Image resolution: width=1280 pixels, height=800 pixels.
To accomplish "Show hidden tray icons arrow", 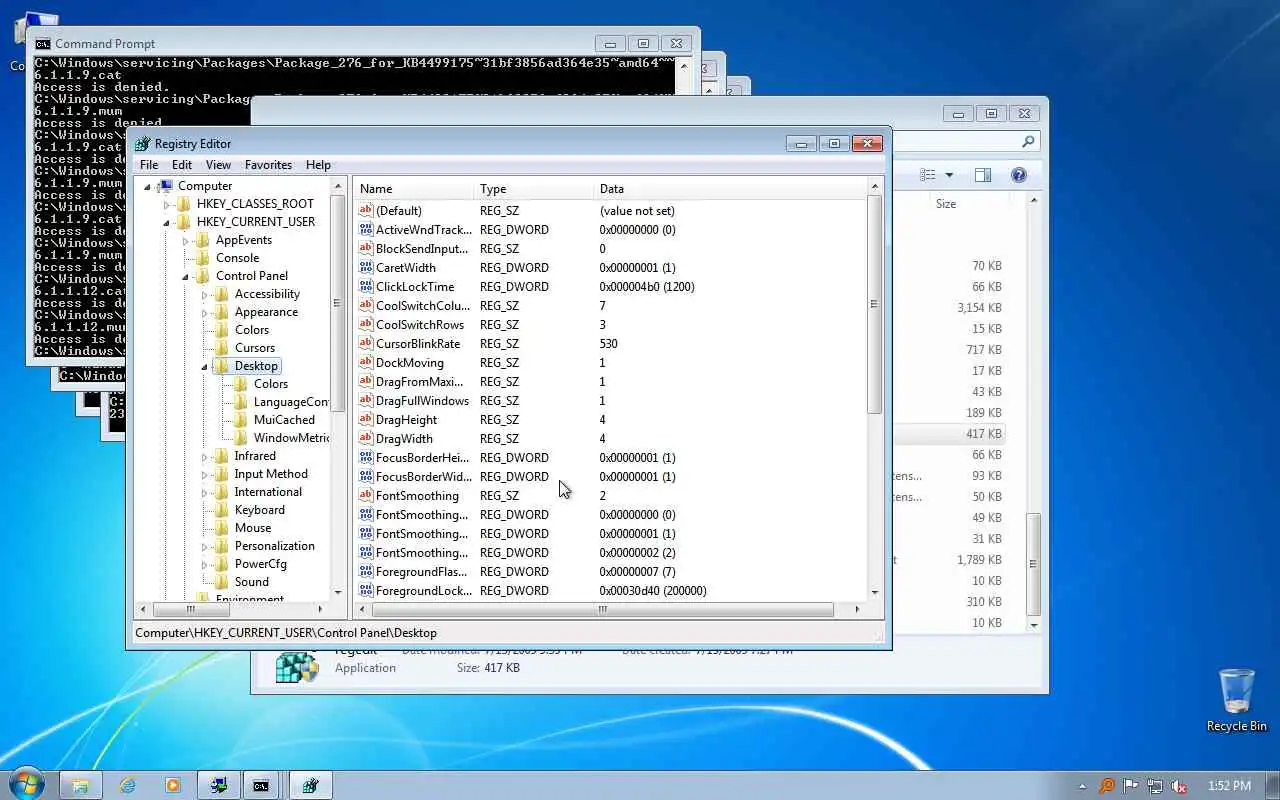I will (x=1083, y=786).
